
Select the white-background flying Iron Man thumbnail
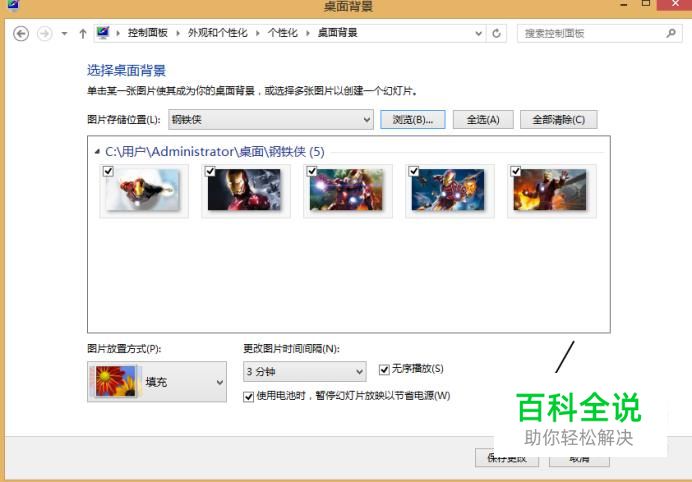pyautogui.click(x=144, y=190)
